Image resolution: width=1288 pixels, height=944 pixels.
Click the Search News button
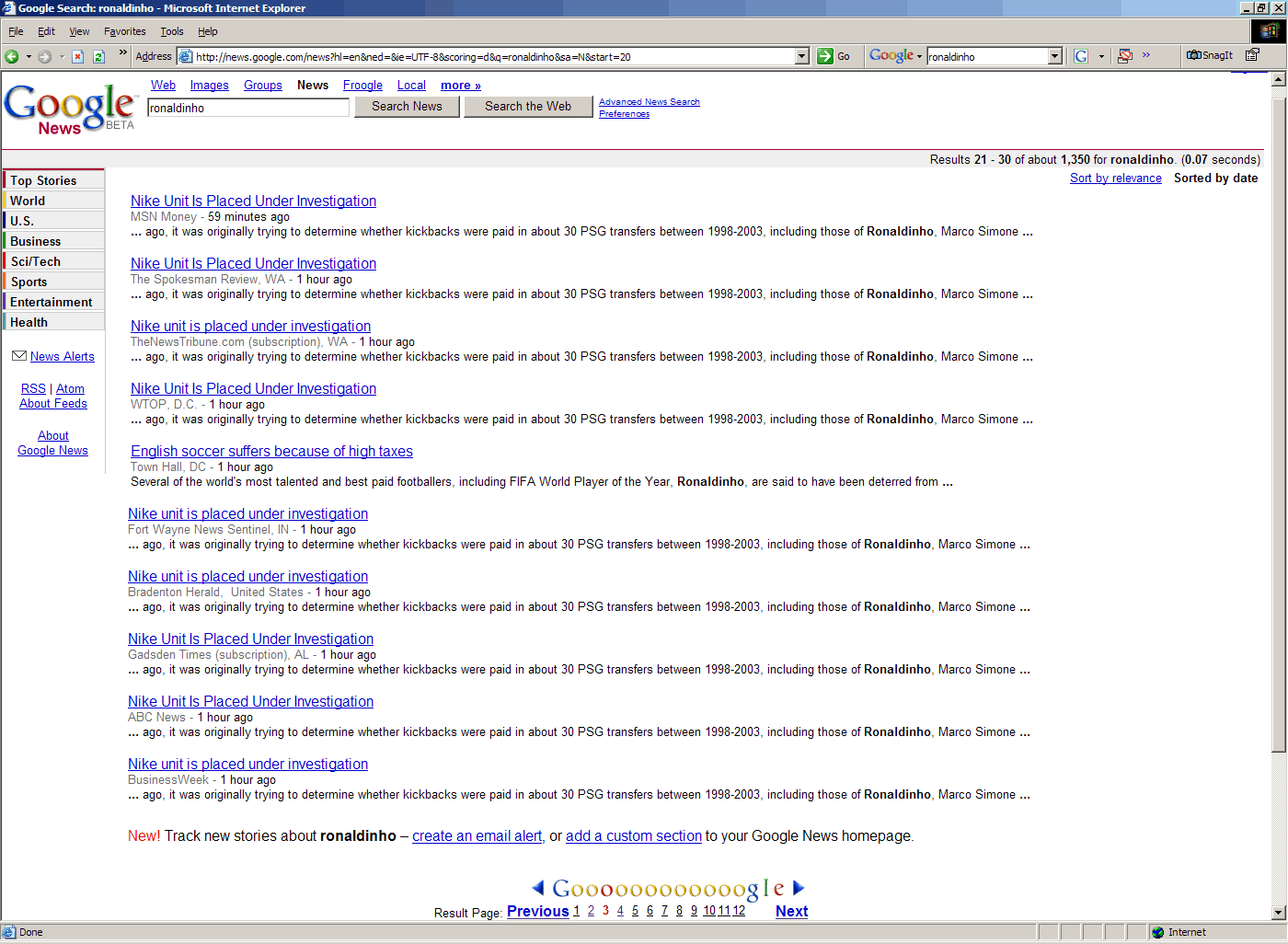point(407,107)
